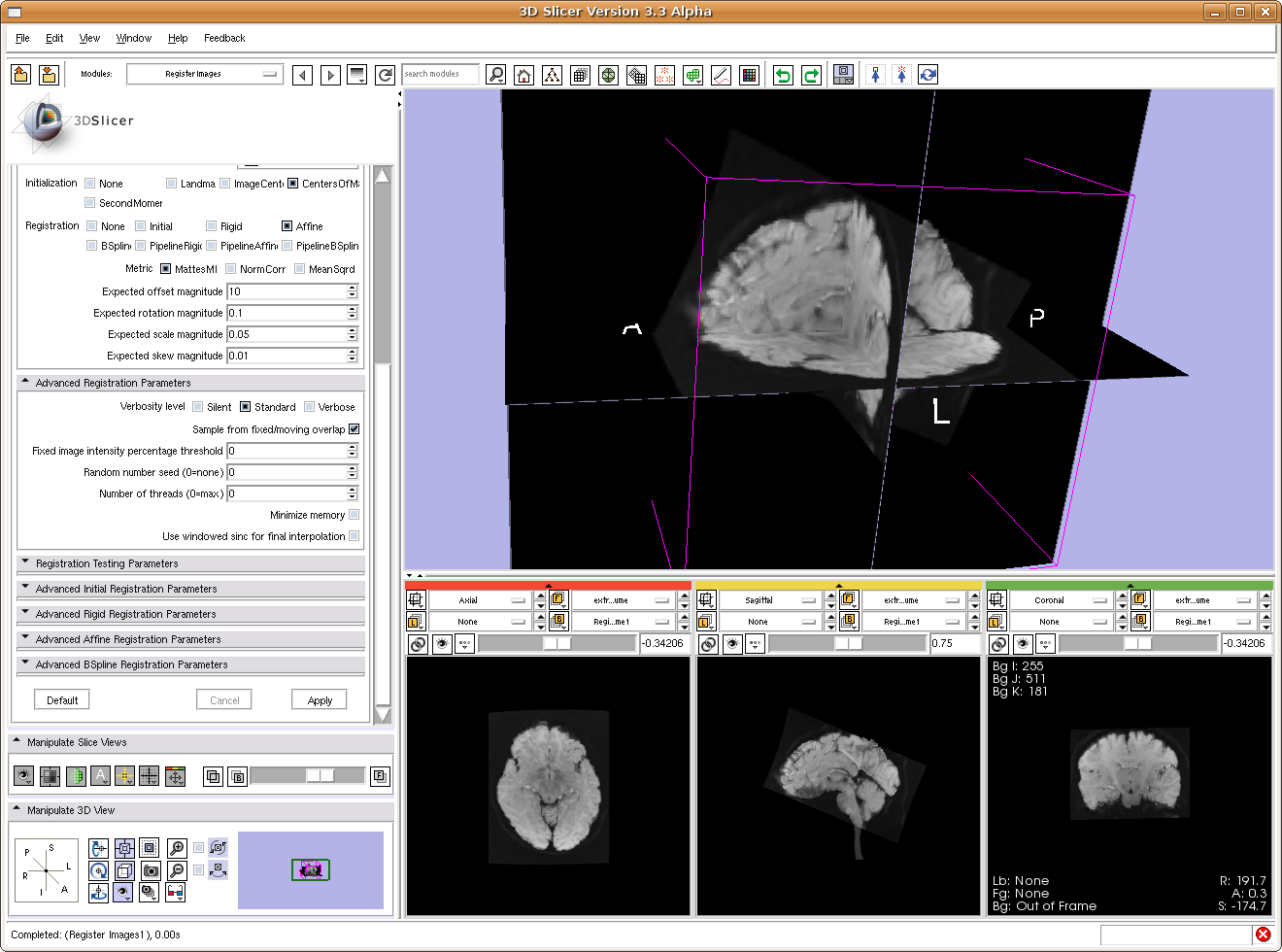Click the link slices icon in Axial viewer
Image resolution: width=1282 pixels, height=952 pixels.
click(418, 644)
